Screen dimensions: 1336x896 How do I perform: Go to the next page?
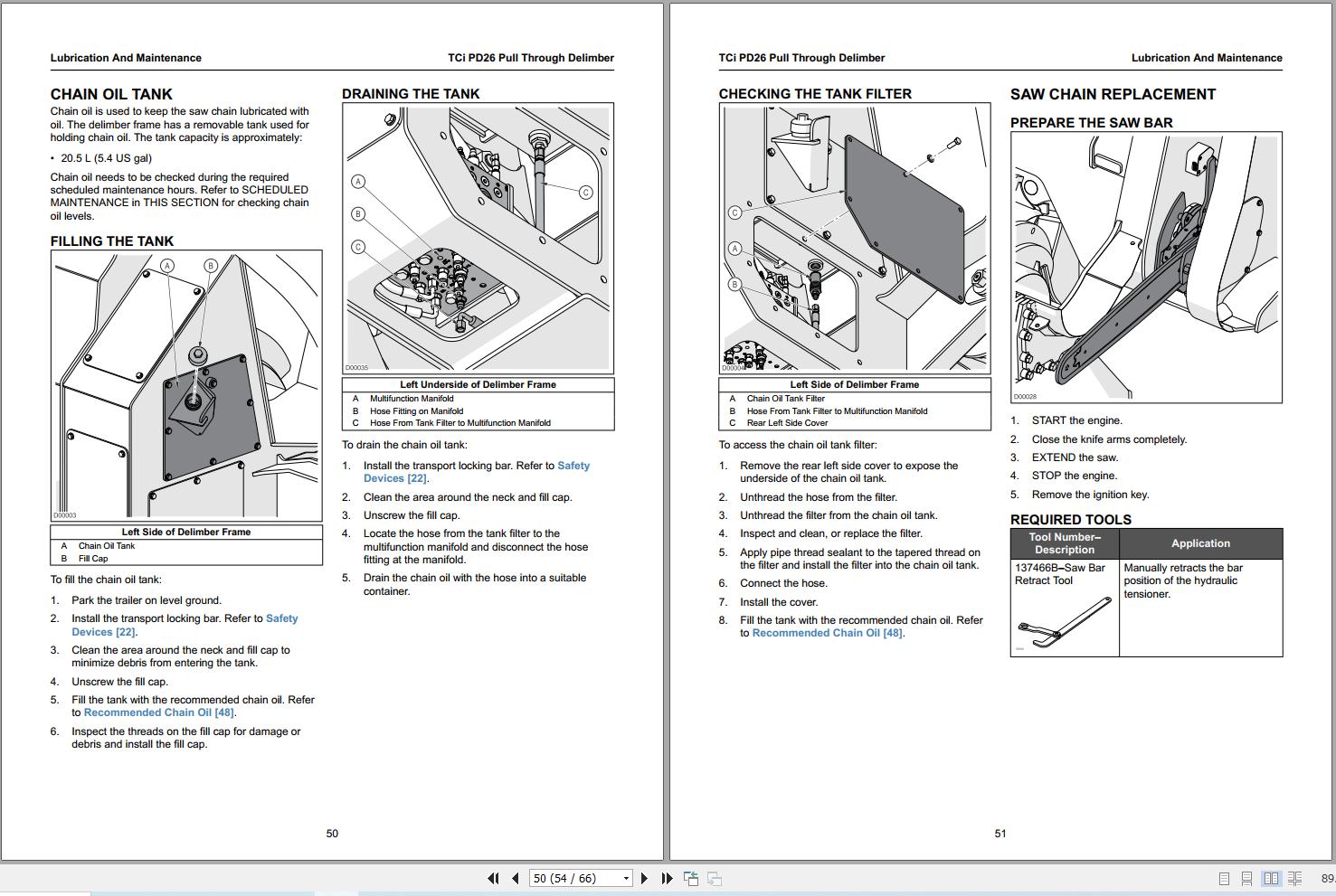[644, 877]
